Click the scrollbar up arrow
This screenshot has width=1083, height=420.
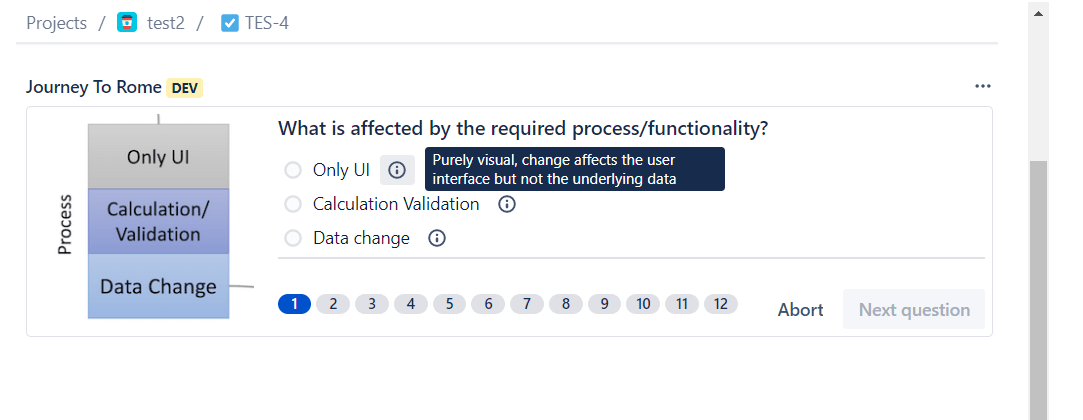(x=1038, y=13)
